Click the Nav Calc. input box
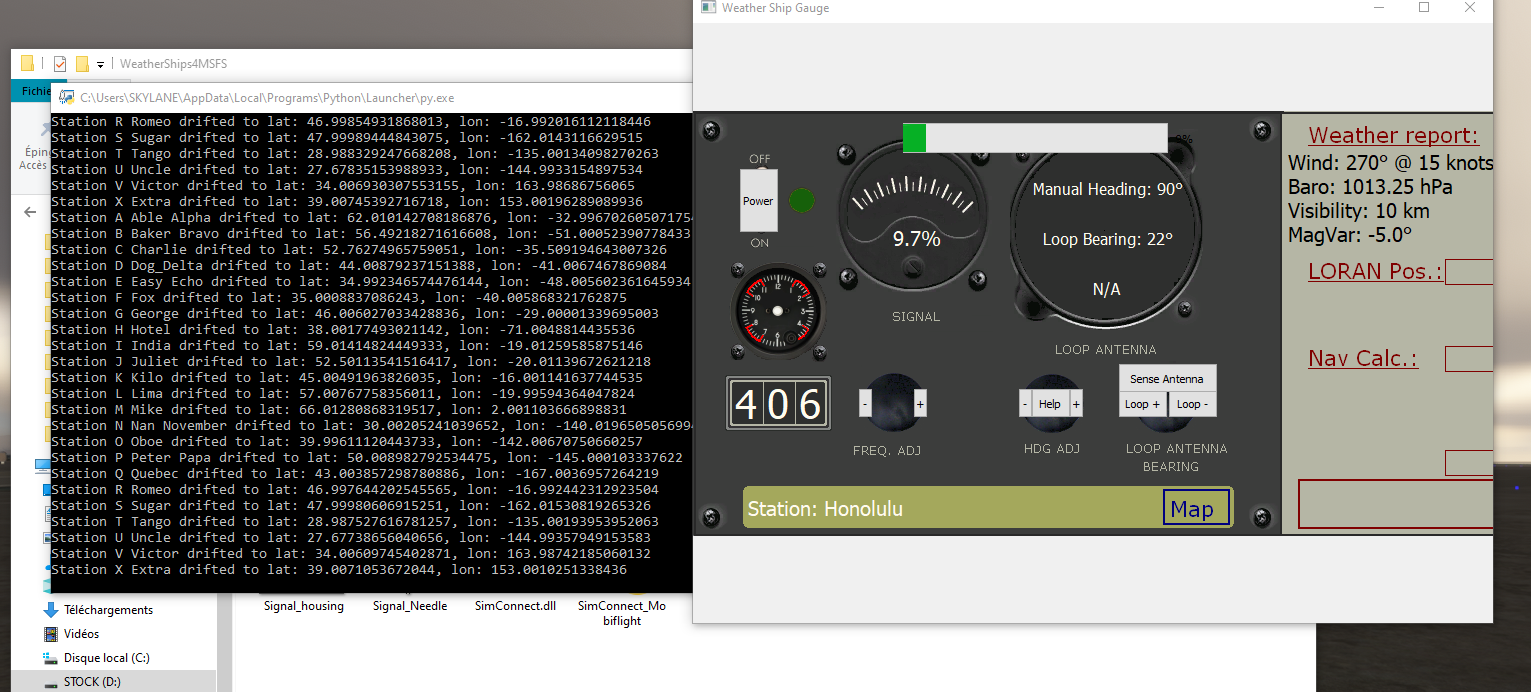 (1470, 359)
